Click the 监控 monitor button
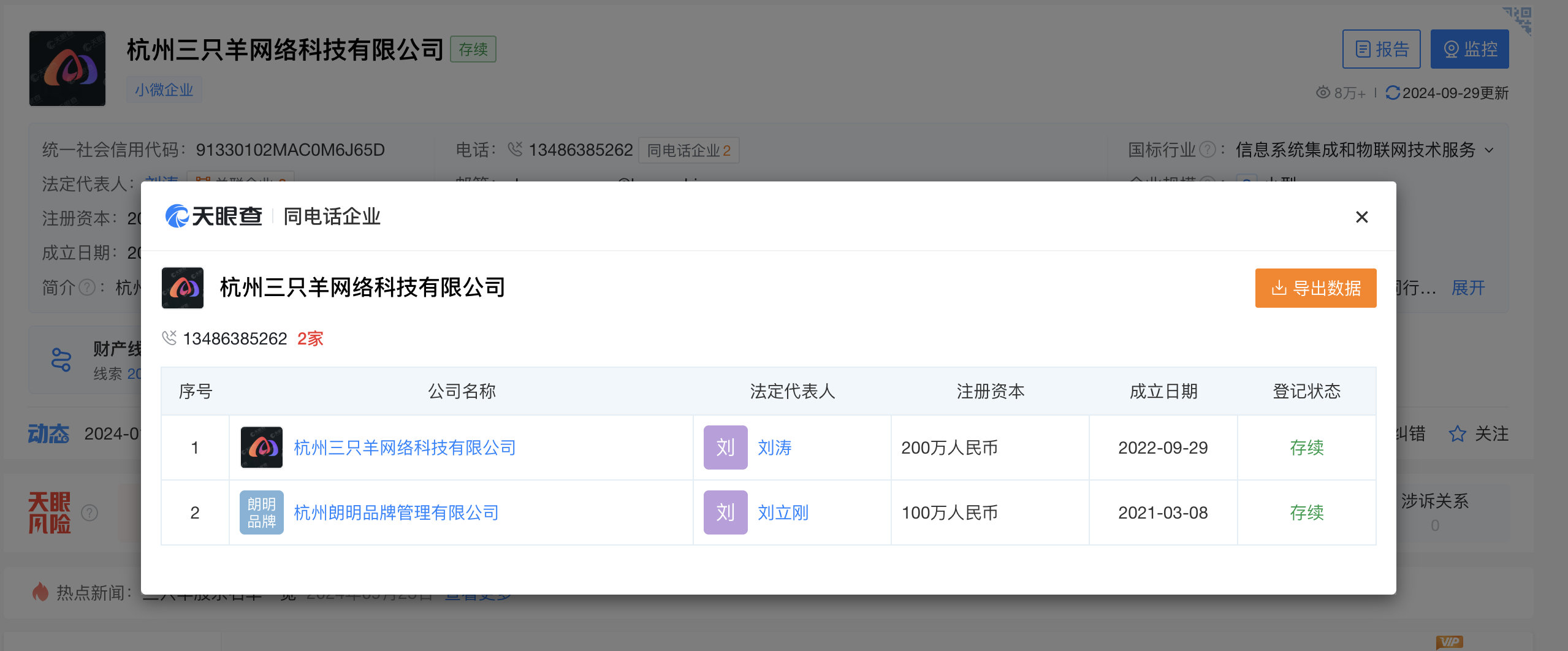Image resolution: width=1568 pixels, height=651 pixels. click(1469, 49)
